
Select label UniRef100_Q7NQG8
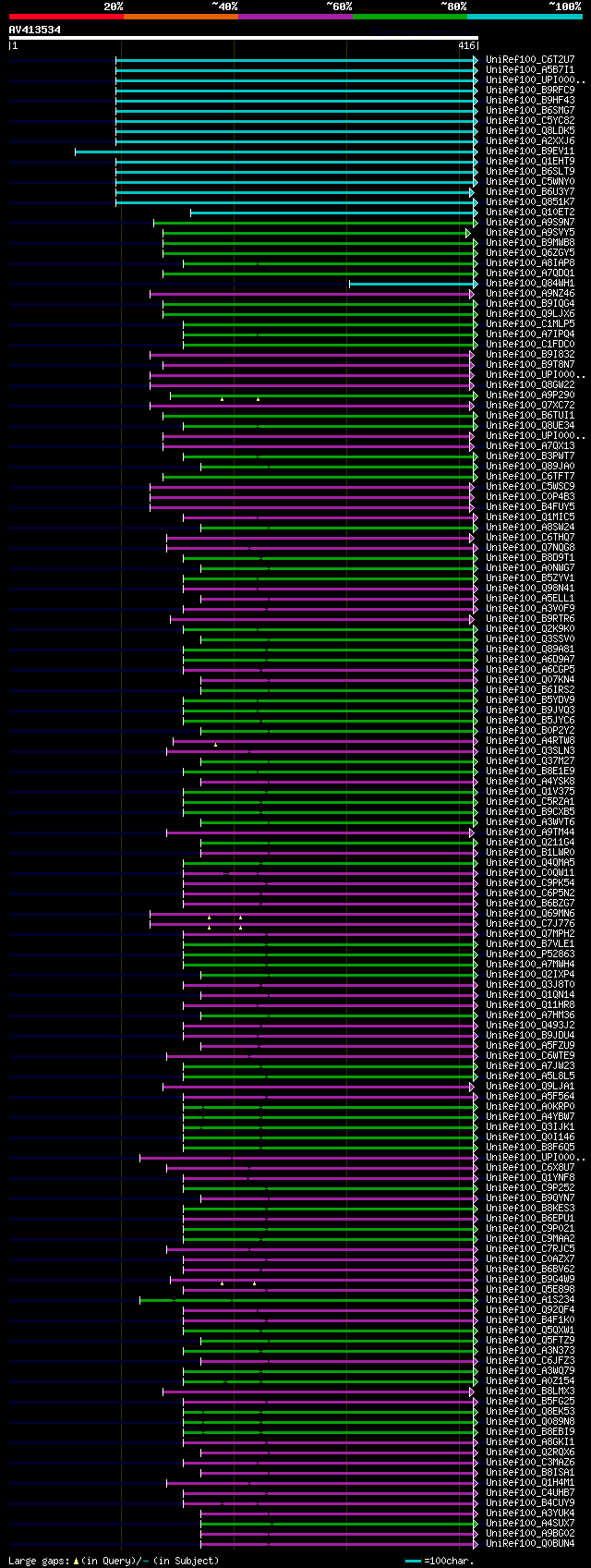point(530,547)
